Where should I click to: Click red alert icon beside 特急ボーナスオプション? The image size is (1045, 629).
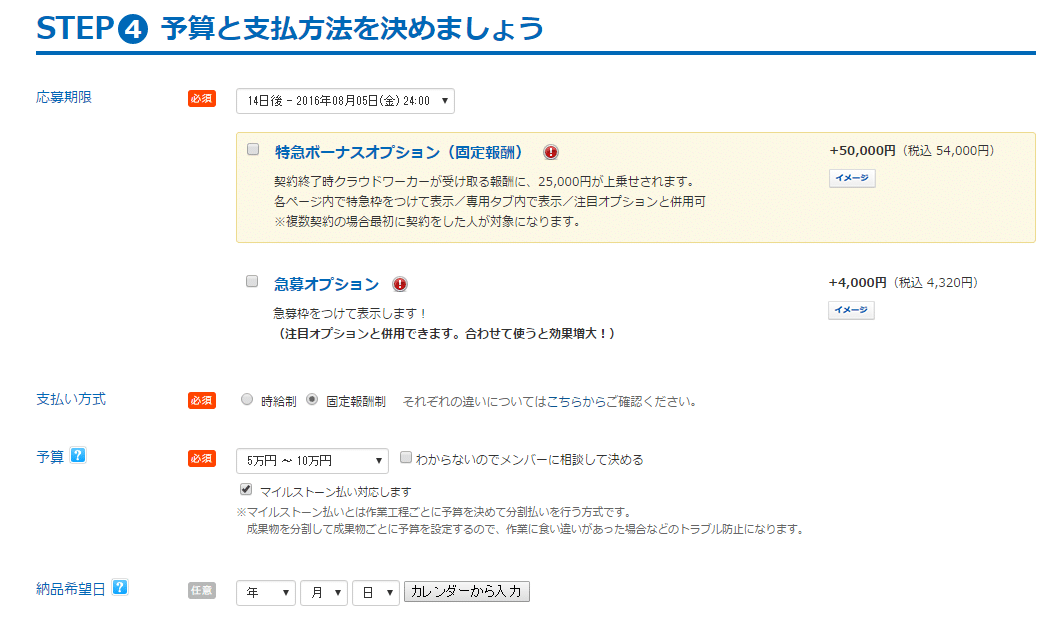(550, 153)
